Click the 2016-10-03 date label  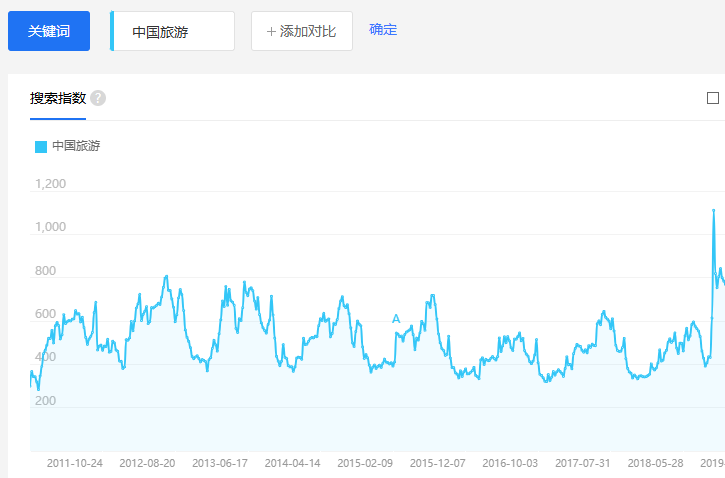[x=510, y=463]
